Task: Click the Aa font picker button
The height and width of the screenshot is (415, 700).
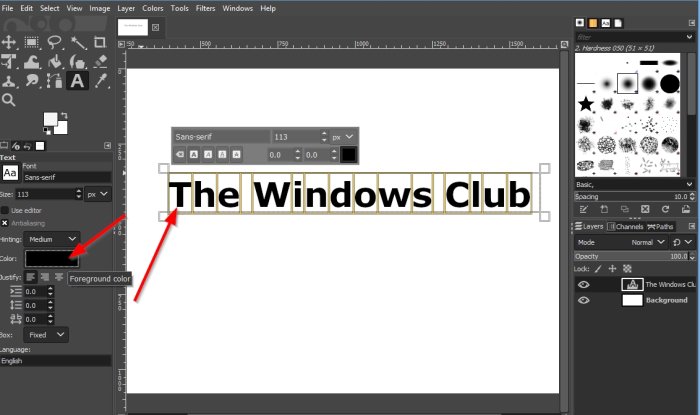Action: point(10,173)
